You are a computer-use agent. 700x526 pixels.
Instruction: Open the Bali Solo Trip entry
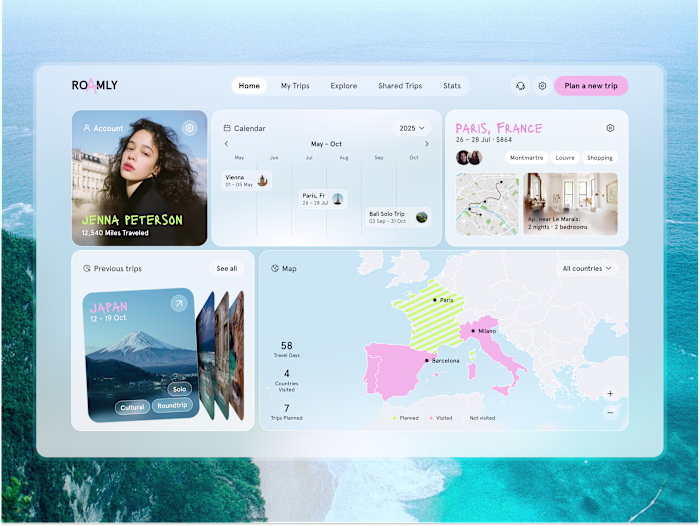point(398,217)
